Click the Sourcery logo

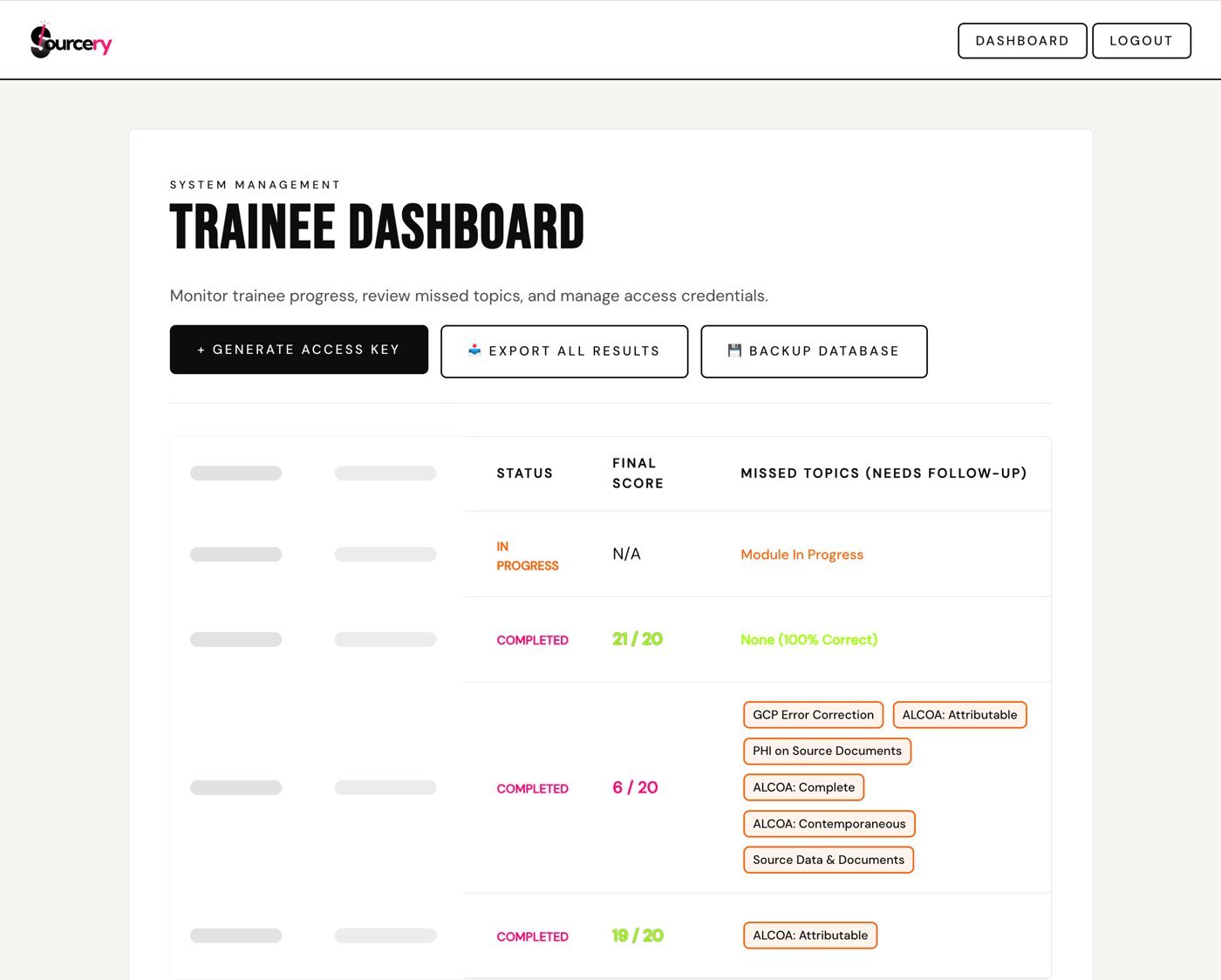71,40
